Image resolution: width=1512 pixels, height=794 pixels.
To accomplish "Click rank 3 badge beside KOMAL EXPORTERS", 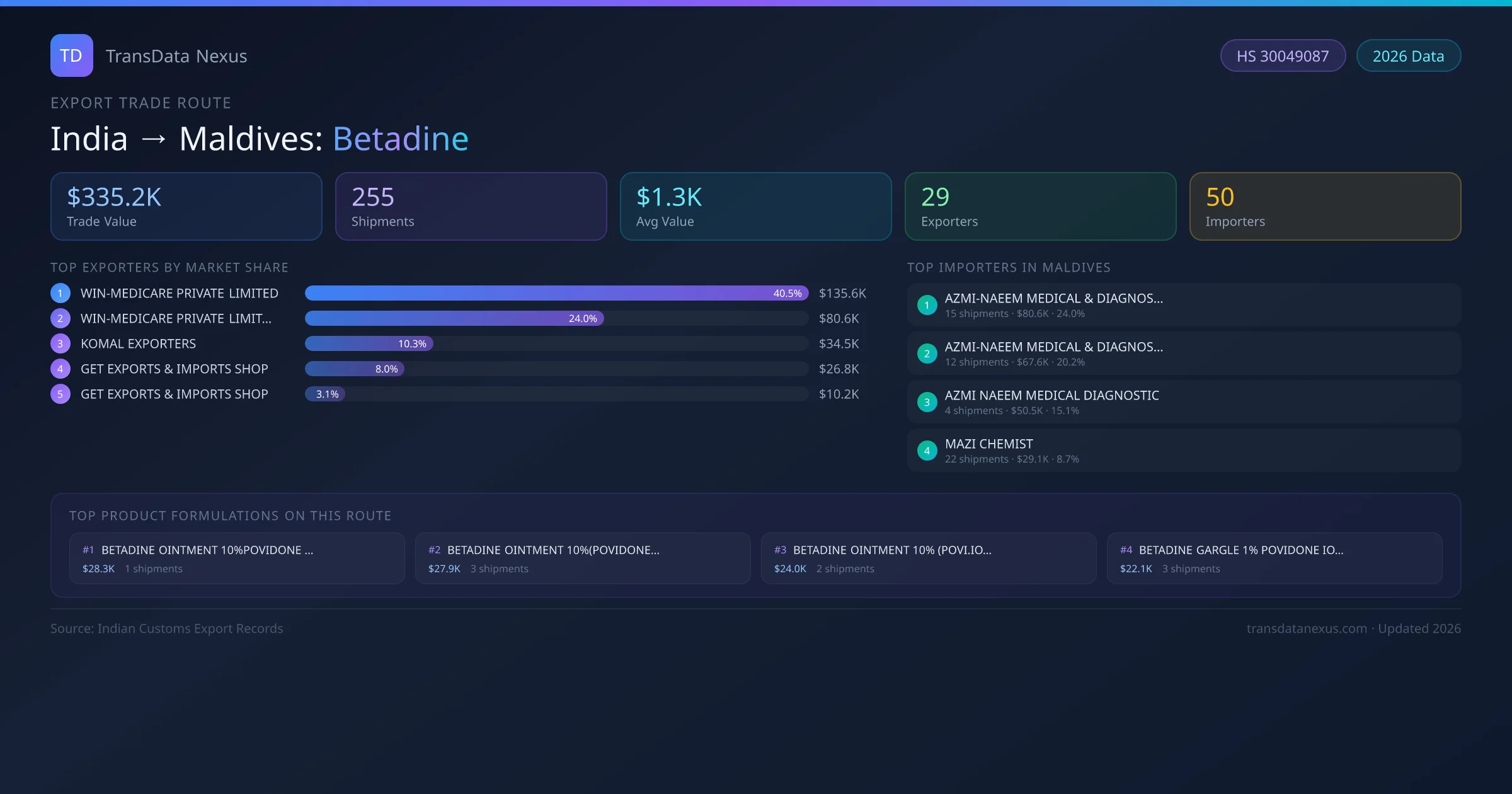I will pos(60,343).
